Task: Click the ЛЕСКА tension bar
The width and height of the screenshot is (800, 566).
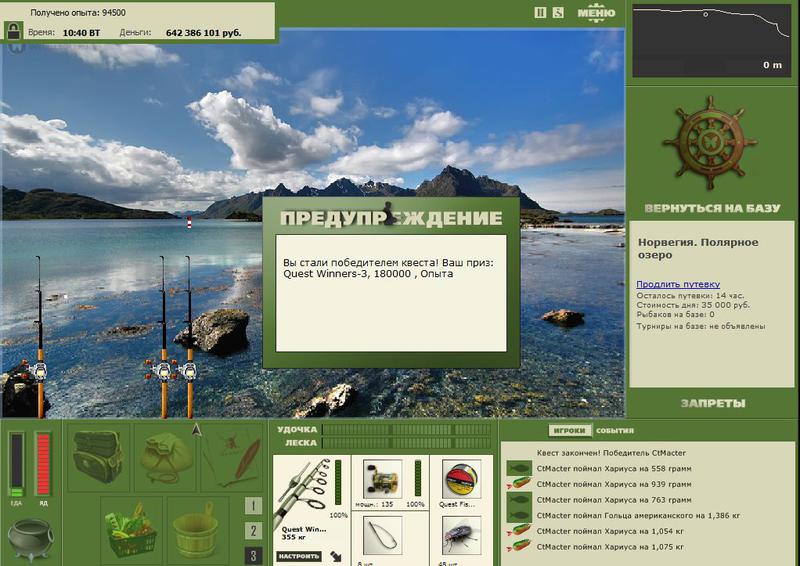Action: [407, 443]
